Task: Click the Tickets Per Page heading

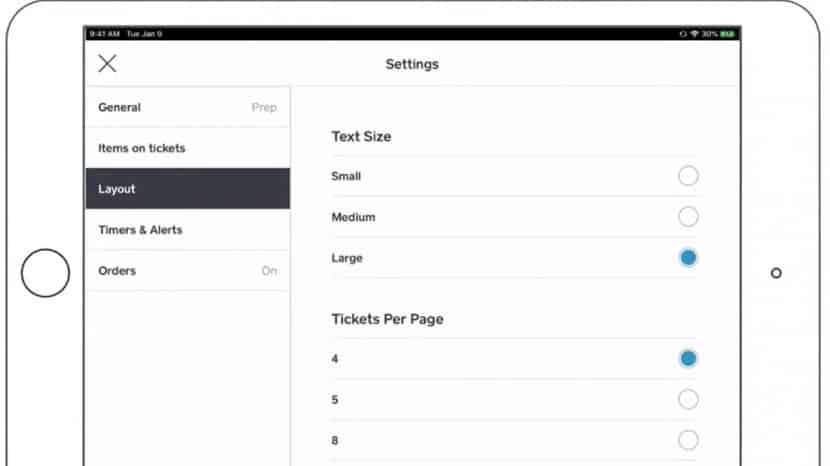Action: (x=387, y=319)
